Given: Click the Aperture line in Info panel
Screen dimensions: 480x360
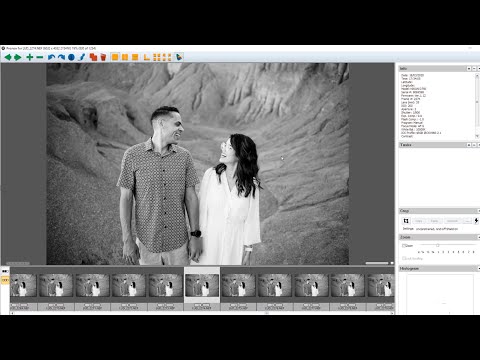Looking at the screenshot, I should coord(409,109).
